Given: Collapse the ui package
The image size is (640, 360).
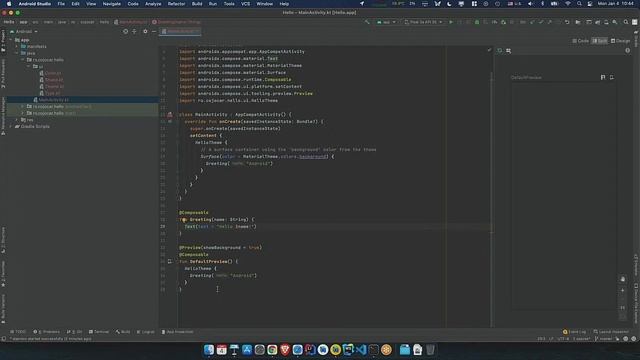Looking at the screenshot, I should point(29,66).
